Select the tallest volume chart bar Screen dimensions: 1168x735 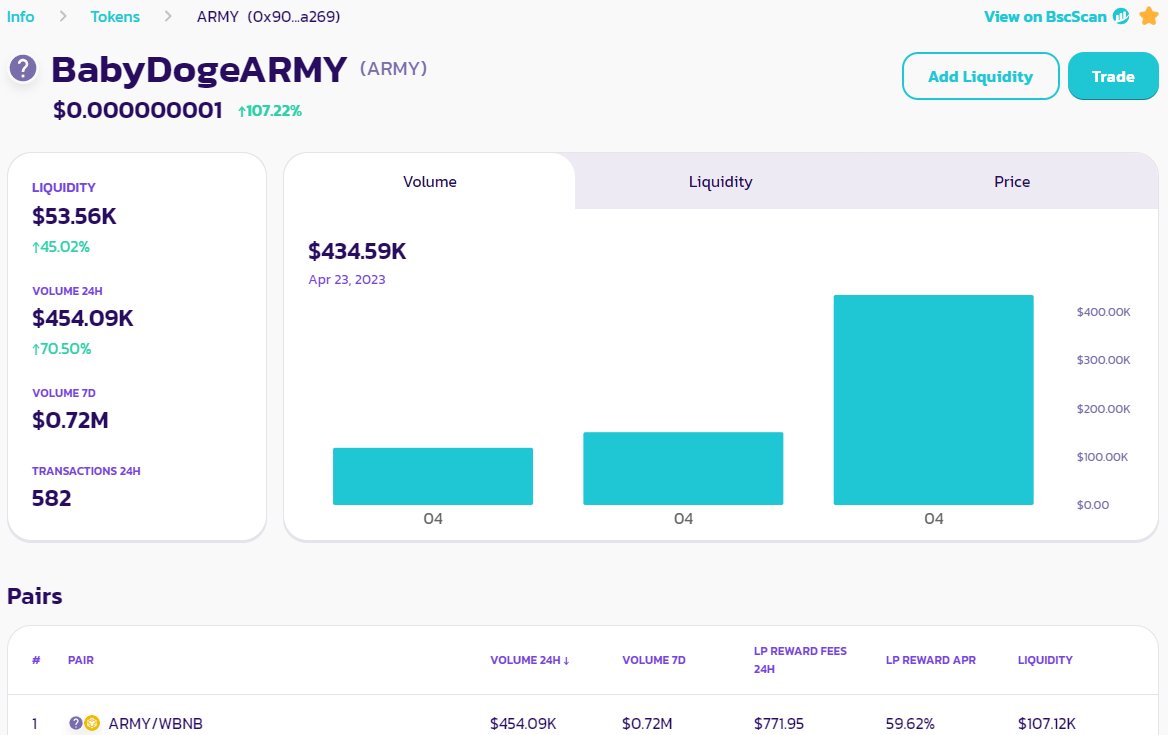pyautogui.click(x=933, y=400)
